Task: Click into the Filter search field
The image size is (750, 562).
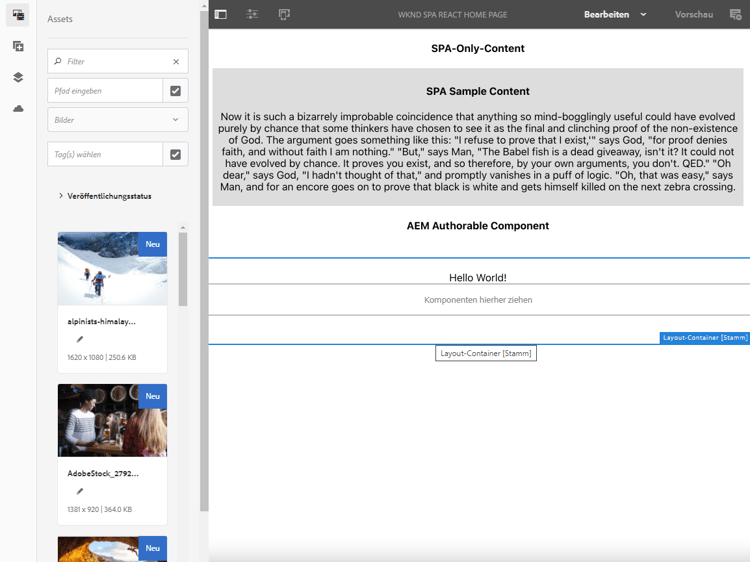Action: (118, 61)
